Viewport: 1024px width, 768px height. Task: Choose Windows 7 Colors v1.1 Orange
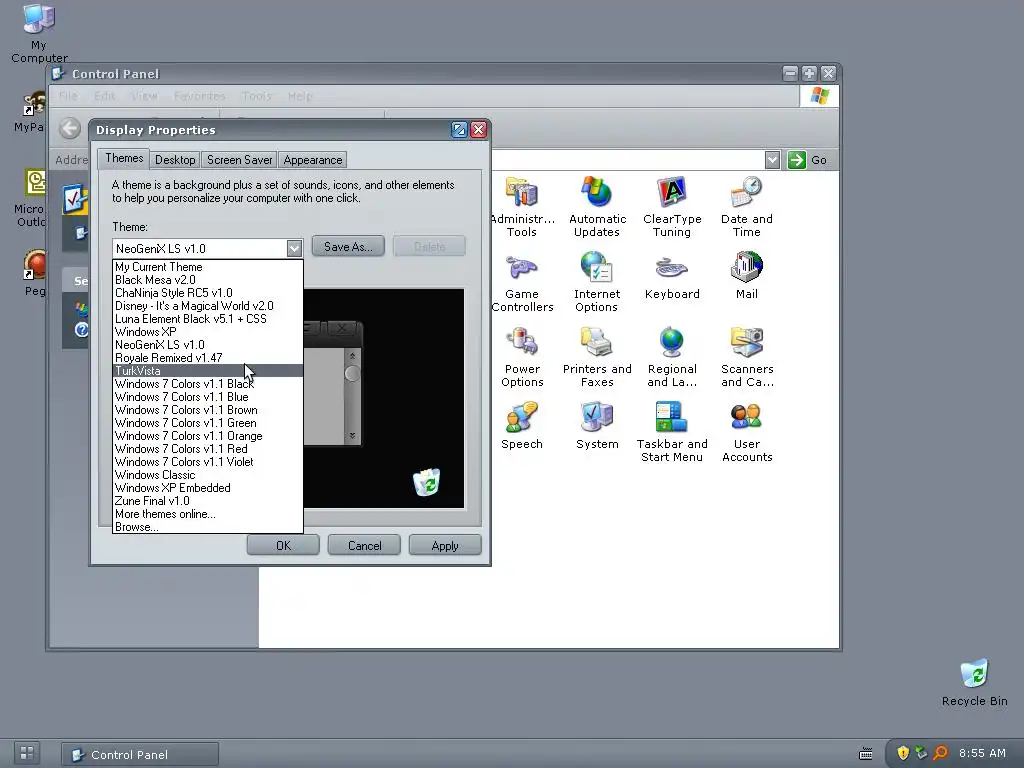[x=208, y=436]
